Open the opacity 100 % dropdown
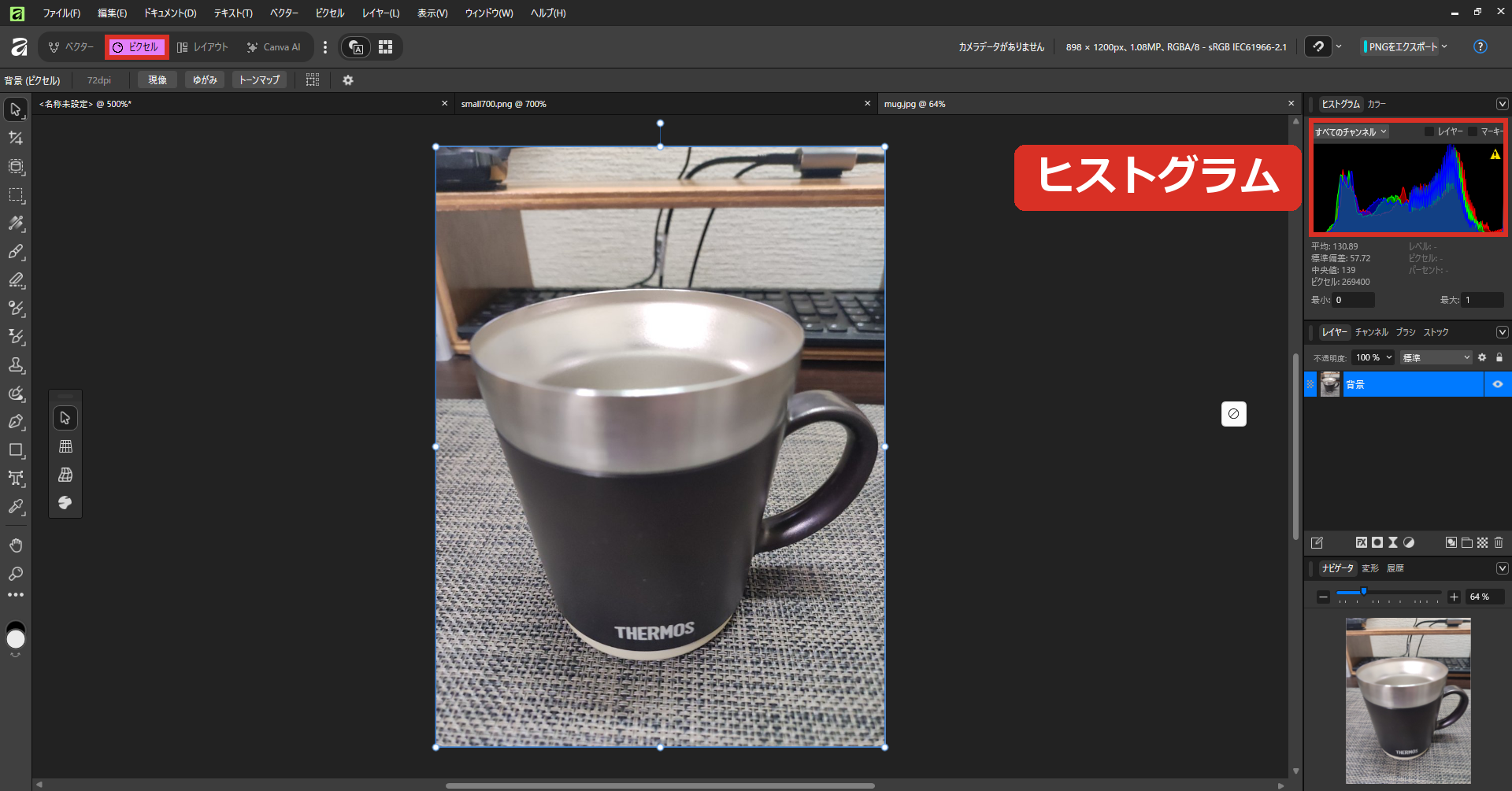 1373,357
